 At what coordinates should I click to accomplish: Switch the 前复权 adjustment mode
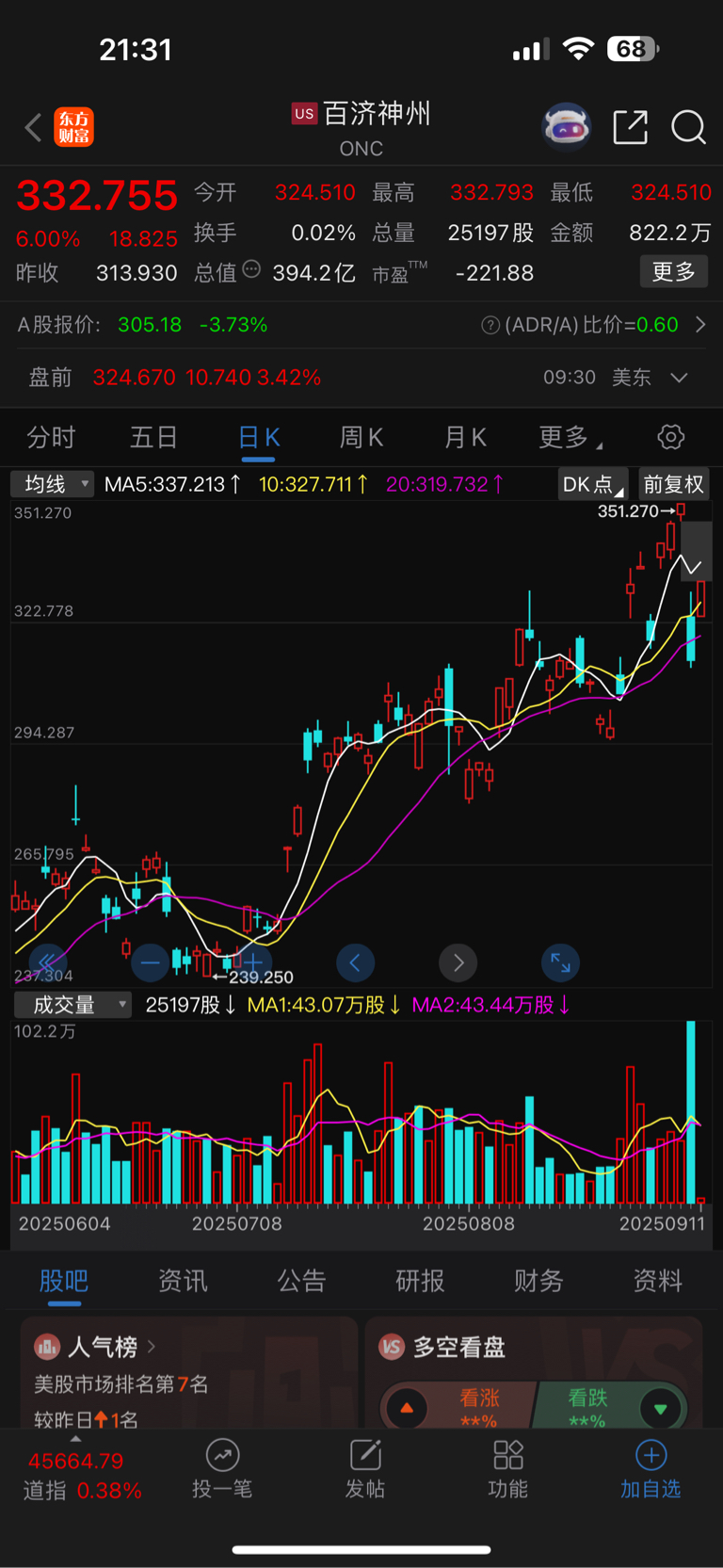(x=673, y=484)
